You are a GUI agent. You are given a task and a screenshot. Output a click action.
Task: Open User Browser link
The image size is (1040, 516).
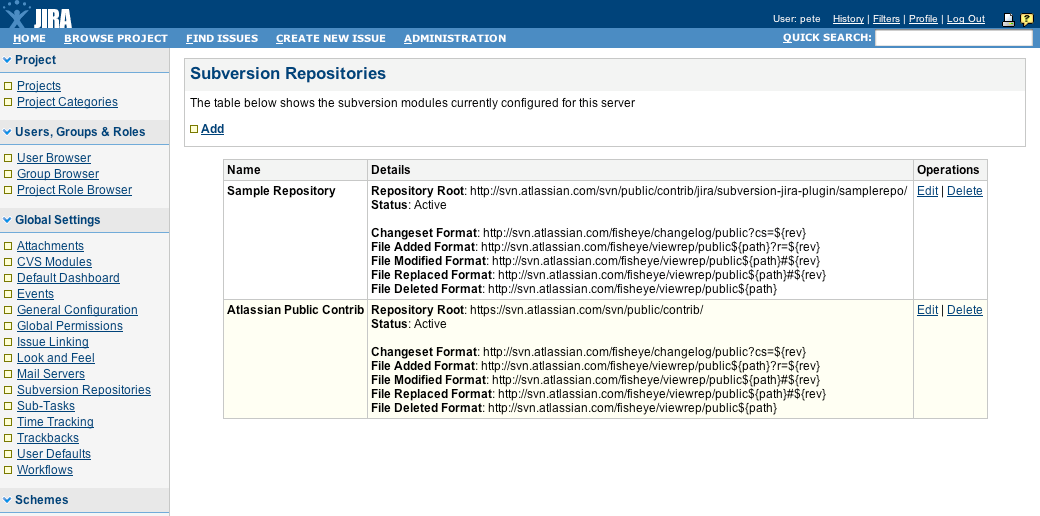[x=54, y=158]
